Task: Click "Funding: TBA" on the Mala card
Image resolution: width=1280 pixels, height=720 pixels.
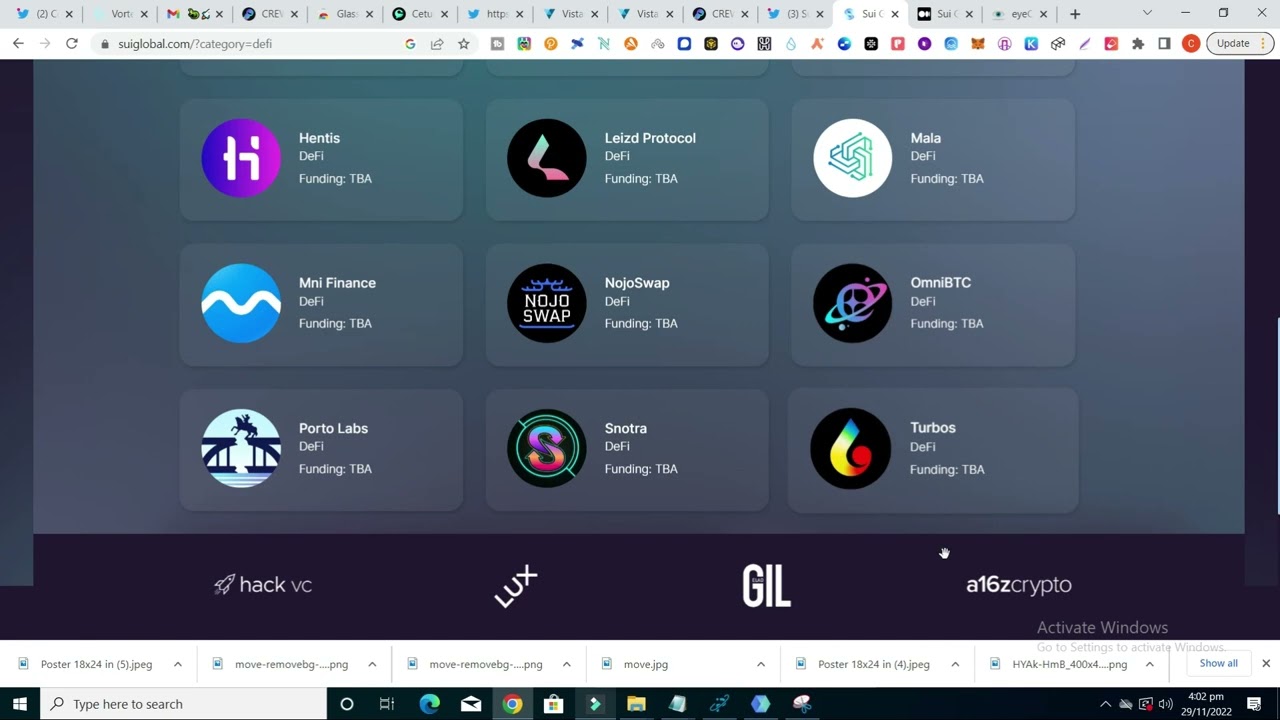Action: point(947,178)
